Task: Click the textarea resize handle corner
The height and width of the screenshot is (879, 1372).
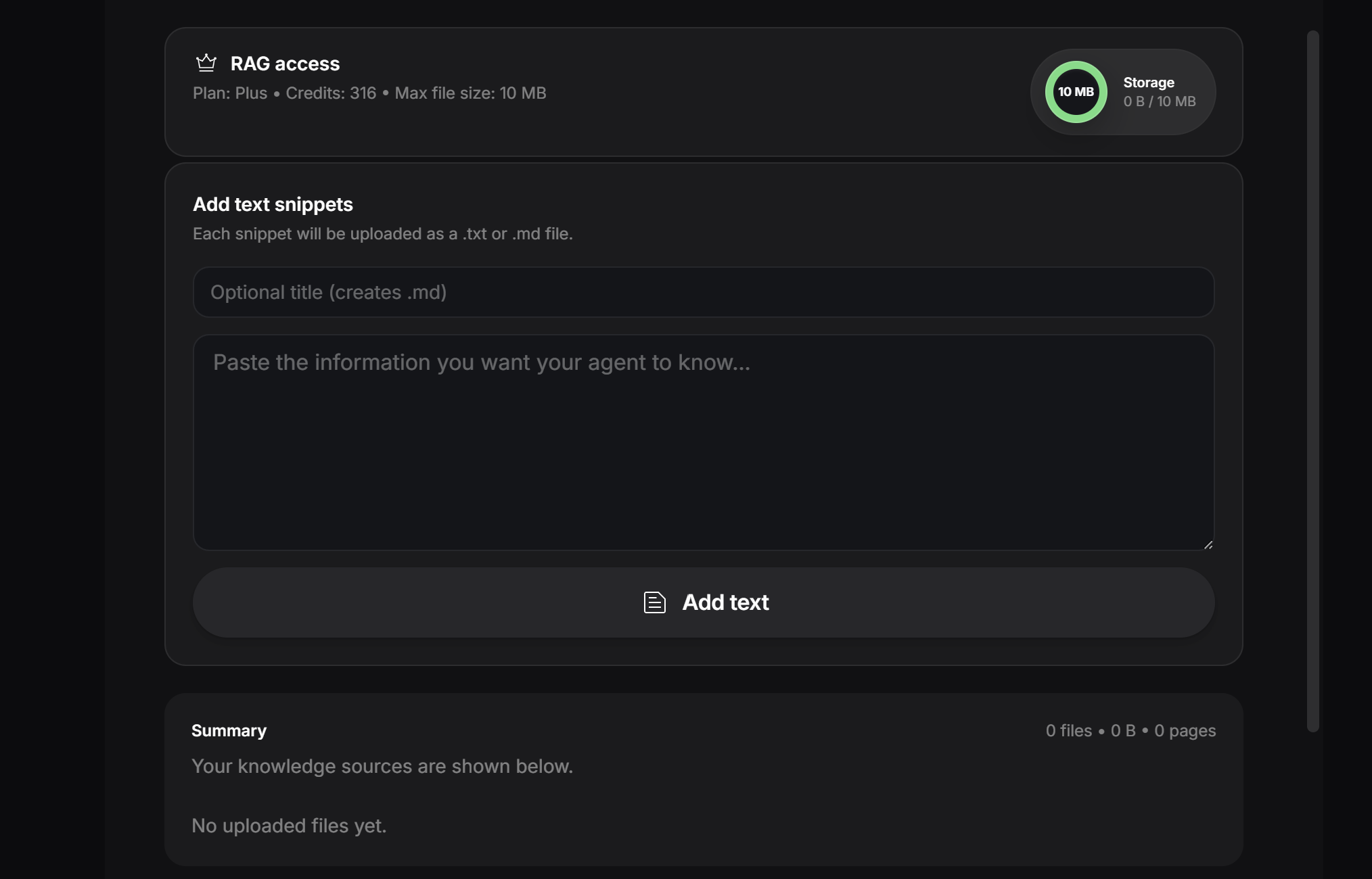Action: [1208, 544]
